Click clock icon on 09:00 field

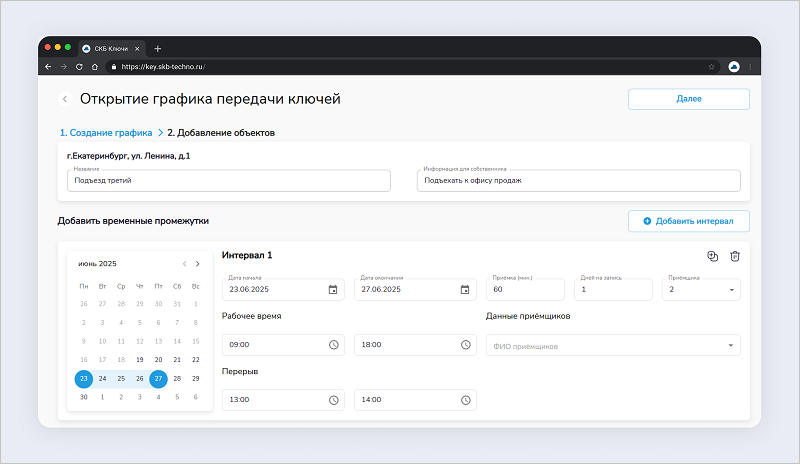point(333,345)
